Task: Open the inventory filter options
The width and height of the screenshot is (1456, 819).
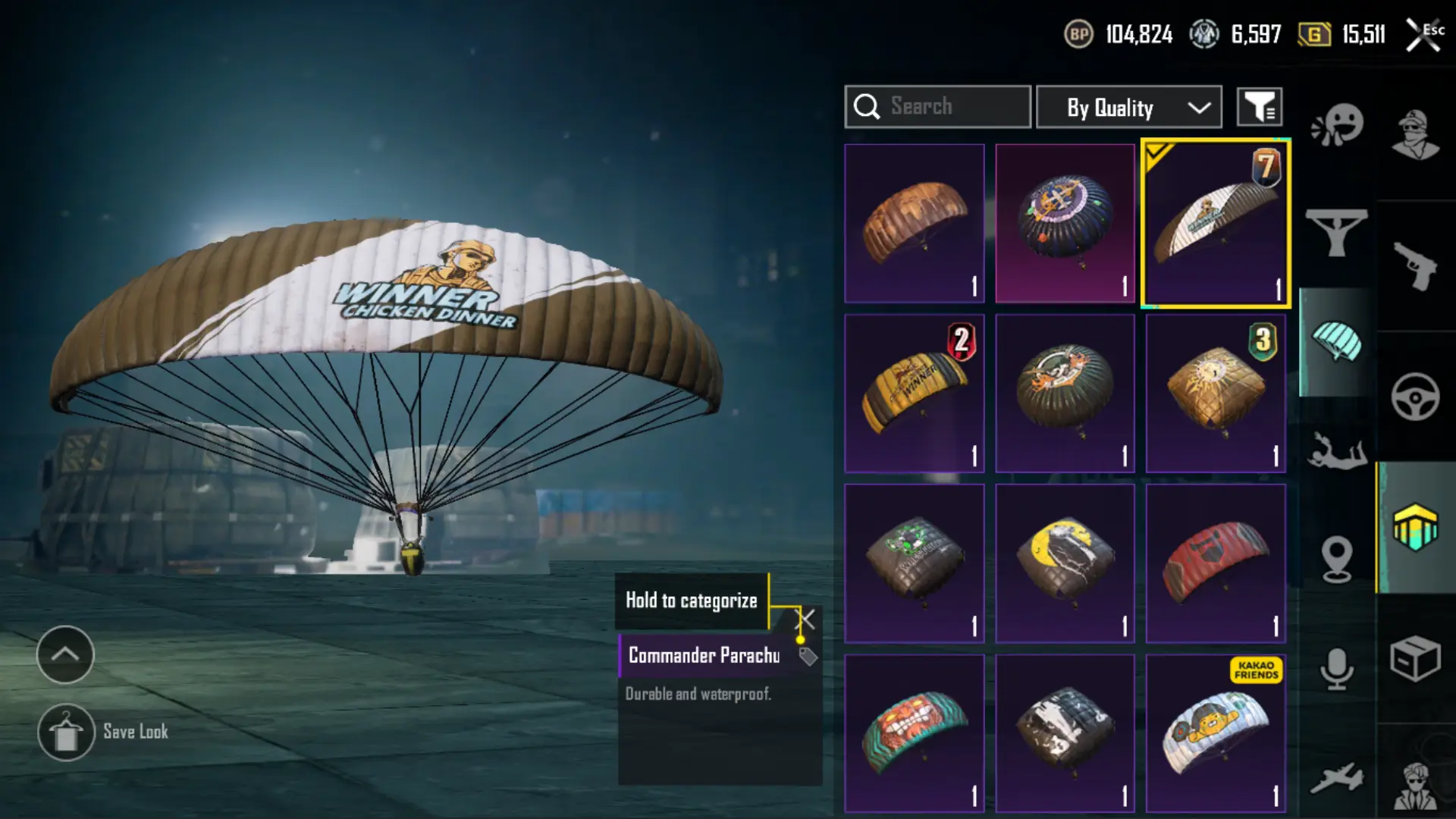Action: [x=1260, y=107]
